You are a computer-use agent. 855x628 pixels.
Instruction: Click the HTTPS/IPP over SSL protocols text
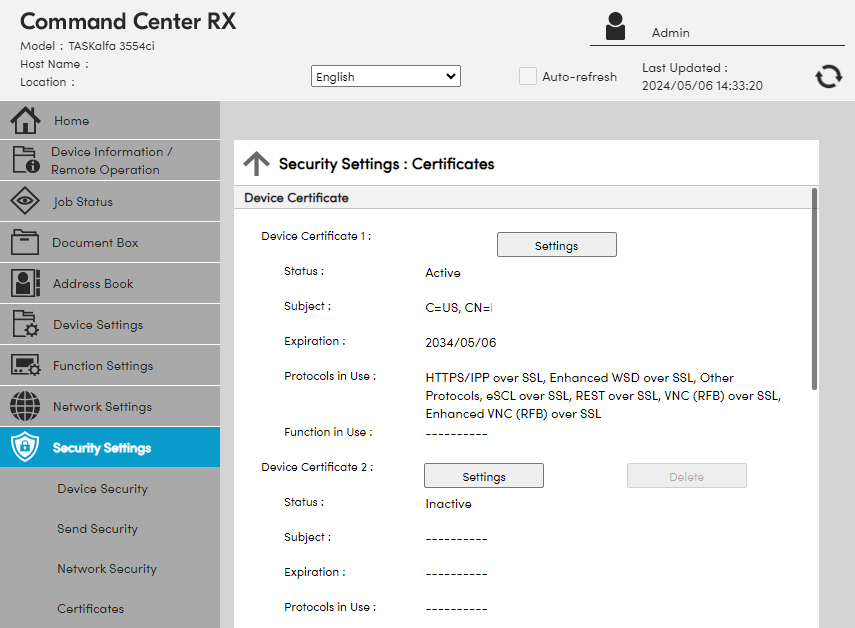pyautogui.click(x=603, y=396)
